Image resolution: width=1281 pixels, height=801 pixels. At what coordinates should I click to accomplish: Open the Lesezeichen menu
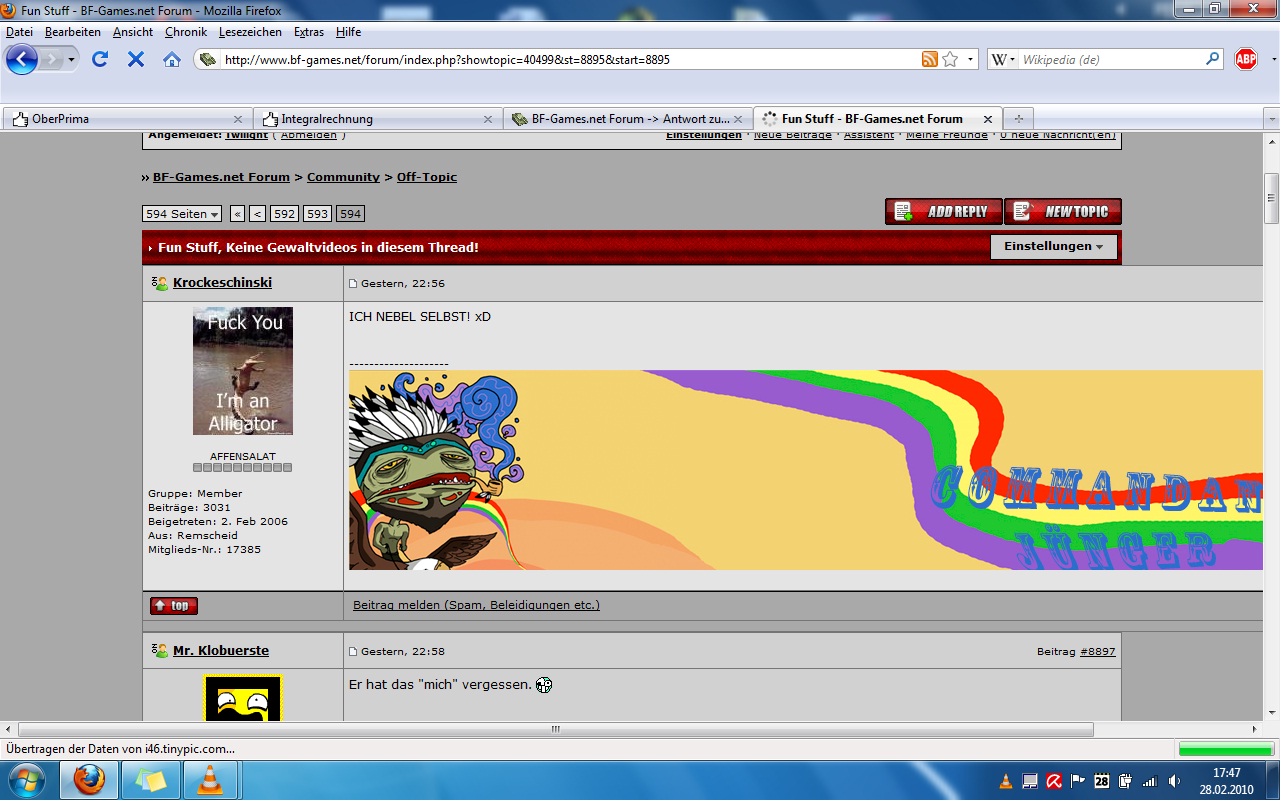(x=250, y=32)
